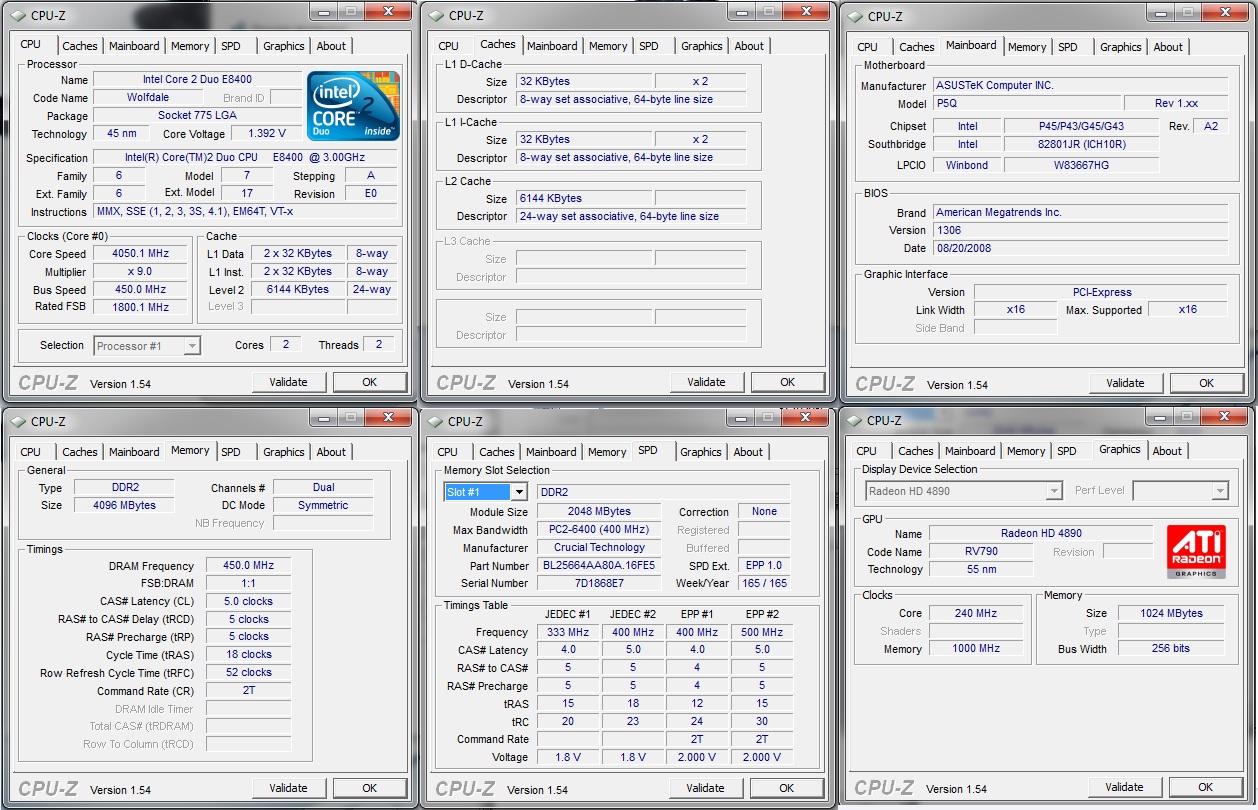The width and height of the screenshot is (1258, 810).
Task: Click CPU-Z title icon in Graphics window
Action: pos(853,420)
